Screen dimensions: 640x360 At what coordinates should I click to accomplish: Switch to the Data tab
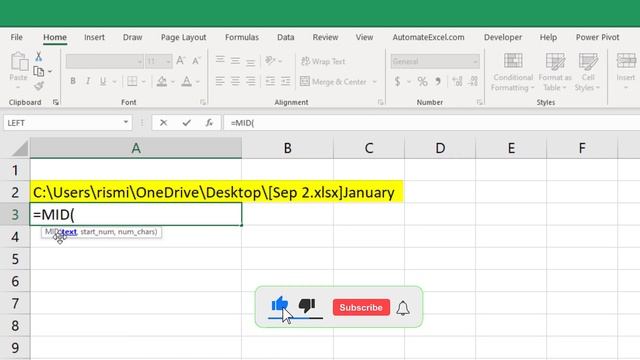[x=285, y=37]
